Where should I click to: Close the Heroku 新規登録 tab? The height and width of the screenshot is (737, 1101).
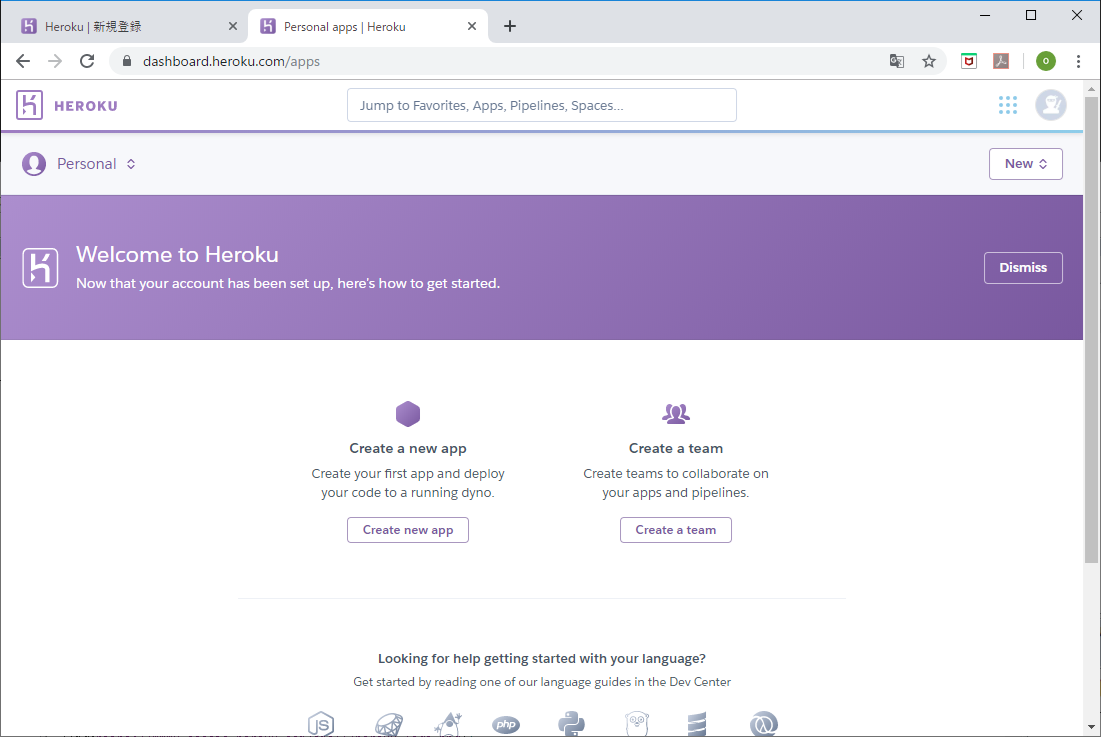click(x=233, y=26)
